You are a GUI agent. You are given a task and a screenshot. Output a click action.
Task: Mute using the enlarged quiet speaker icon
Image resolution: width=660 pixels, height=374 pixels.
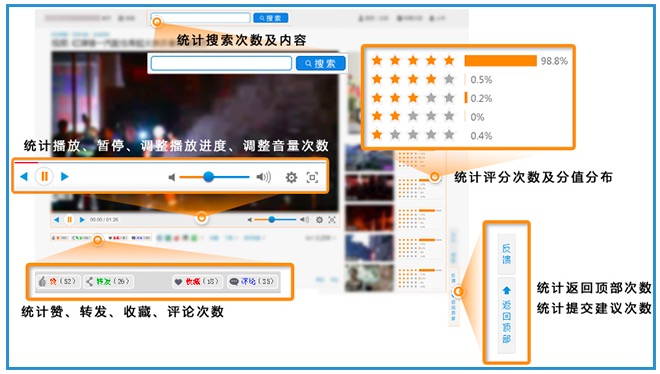point(172,177)
